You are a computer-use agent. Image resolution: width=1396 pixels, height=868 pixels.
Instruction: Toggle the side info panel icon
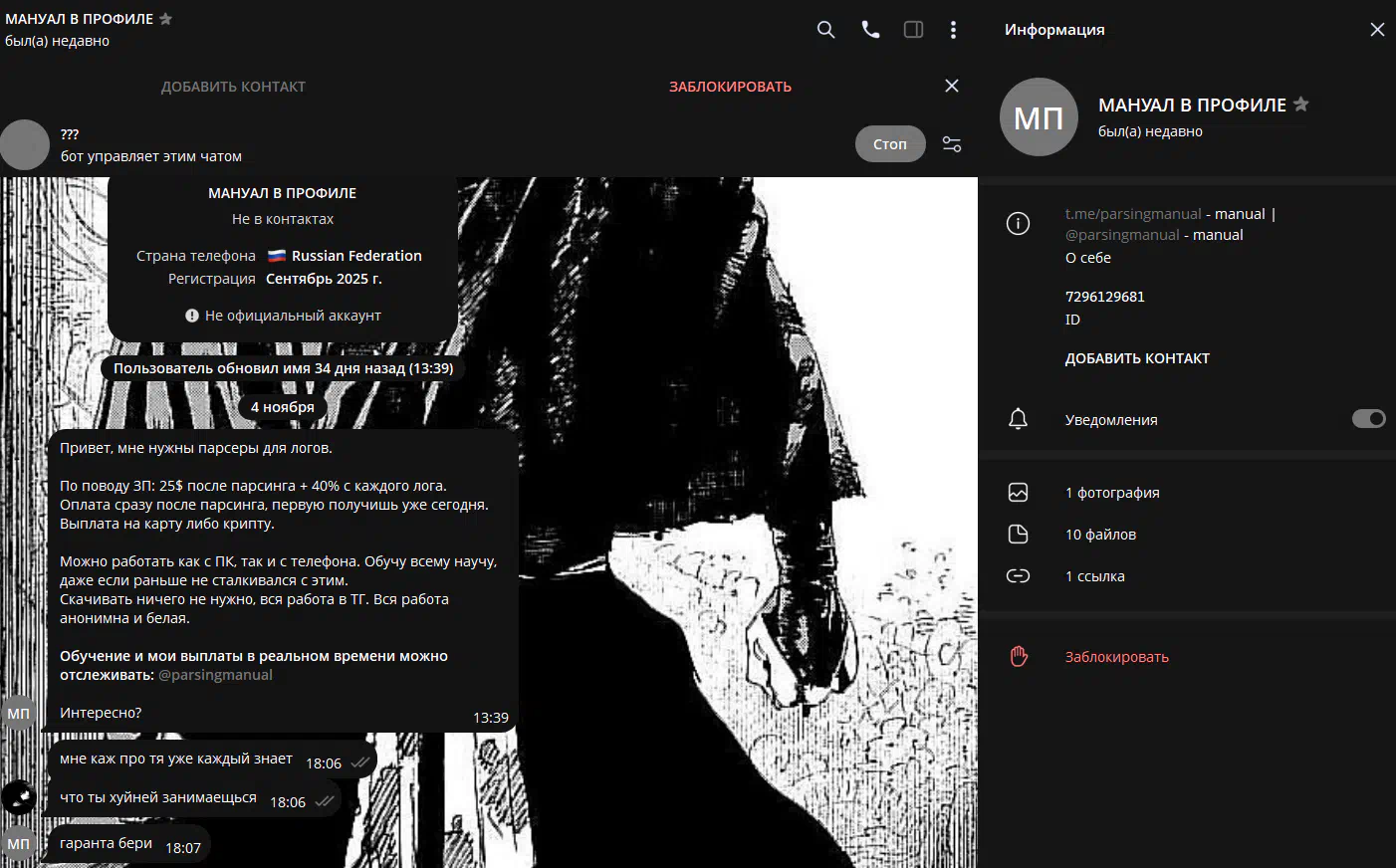click(x=913, y=30)
